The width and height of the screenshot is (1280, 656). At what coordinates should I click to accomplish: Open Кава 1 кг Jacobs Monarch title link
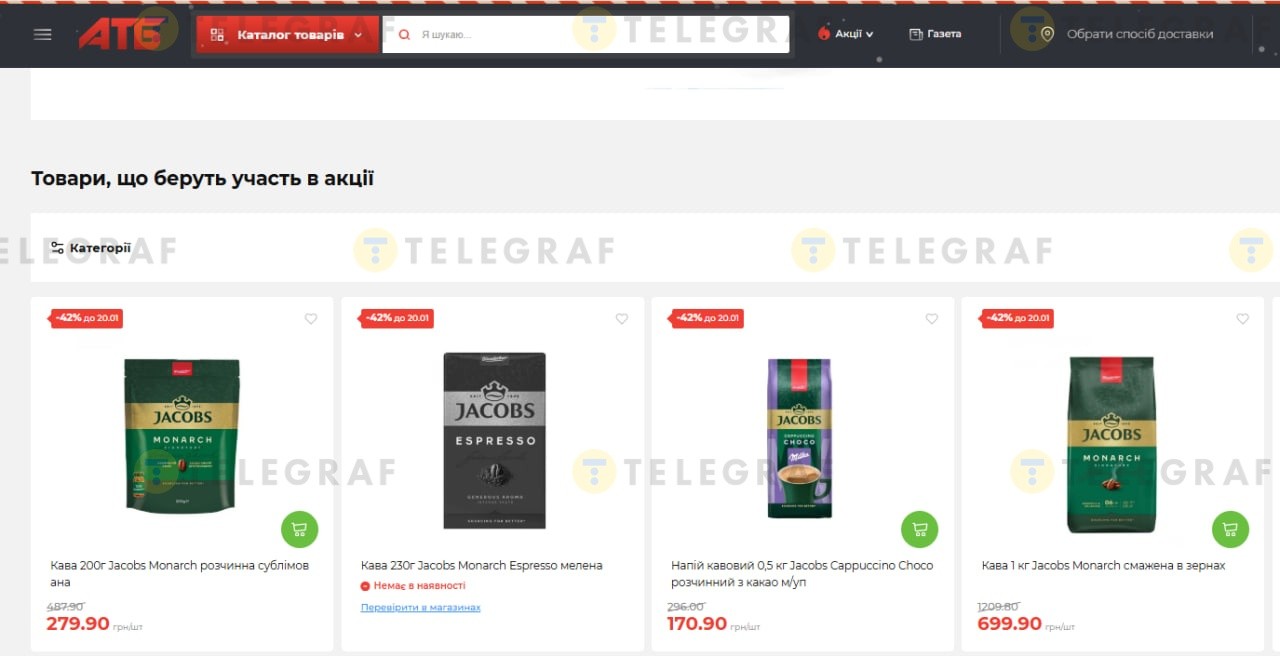pos(1103,566)
